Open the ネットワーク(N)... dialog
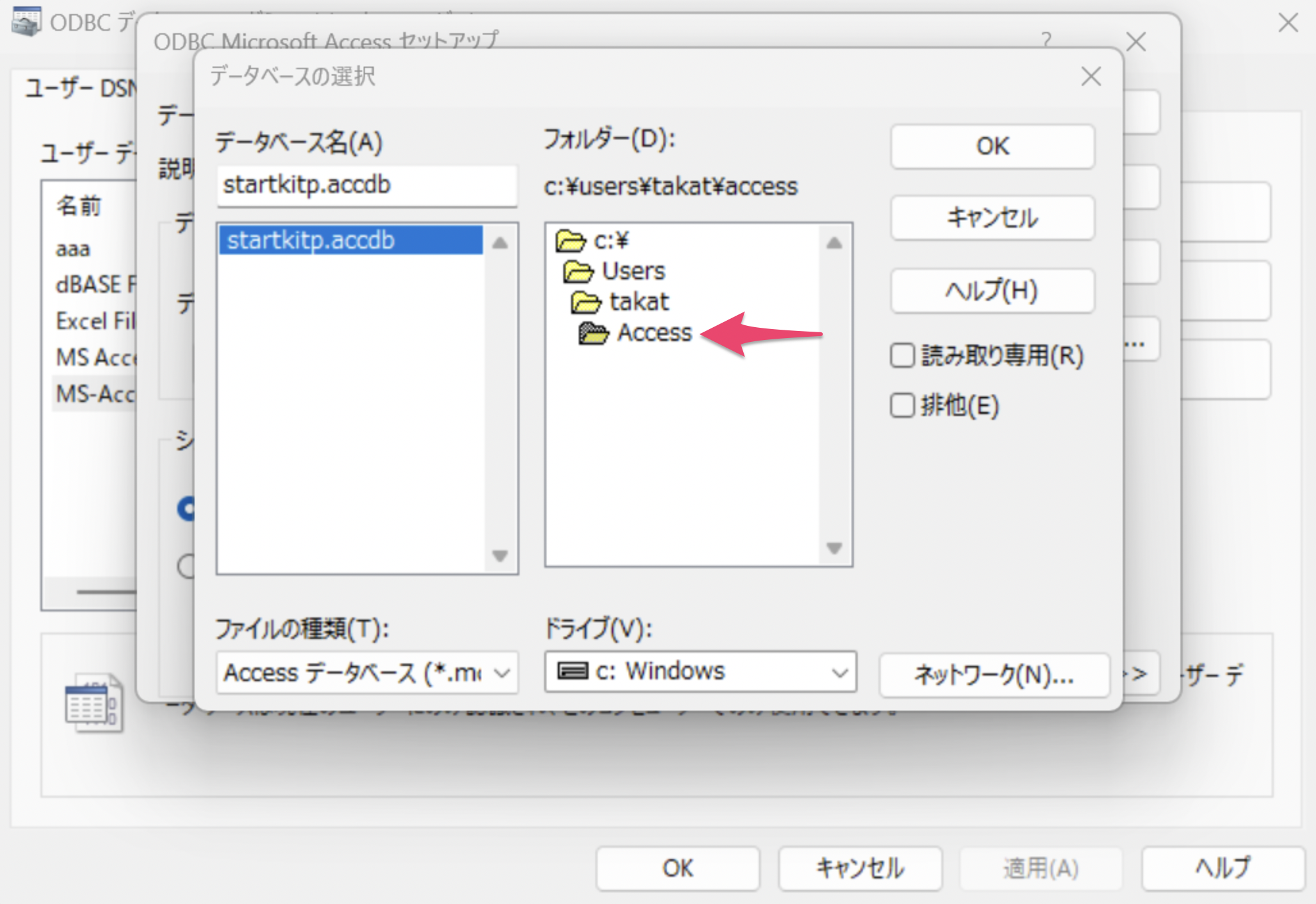 coord(994,674)
